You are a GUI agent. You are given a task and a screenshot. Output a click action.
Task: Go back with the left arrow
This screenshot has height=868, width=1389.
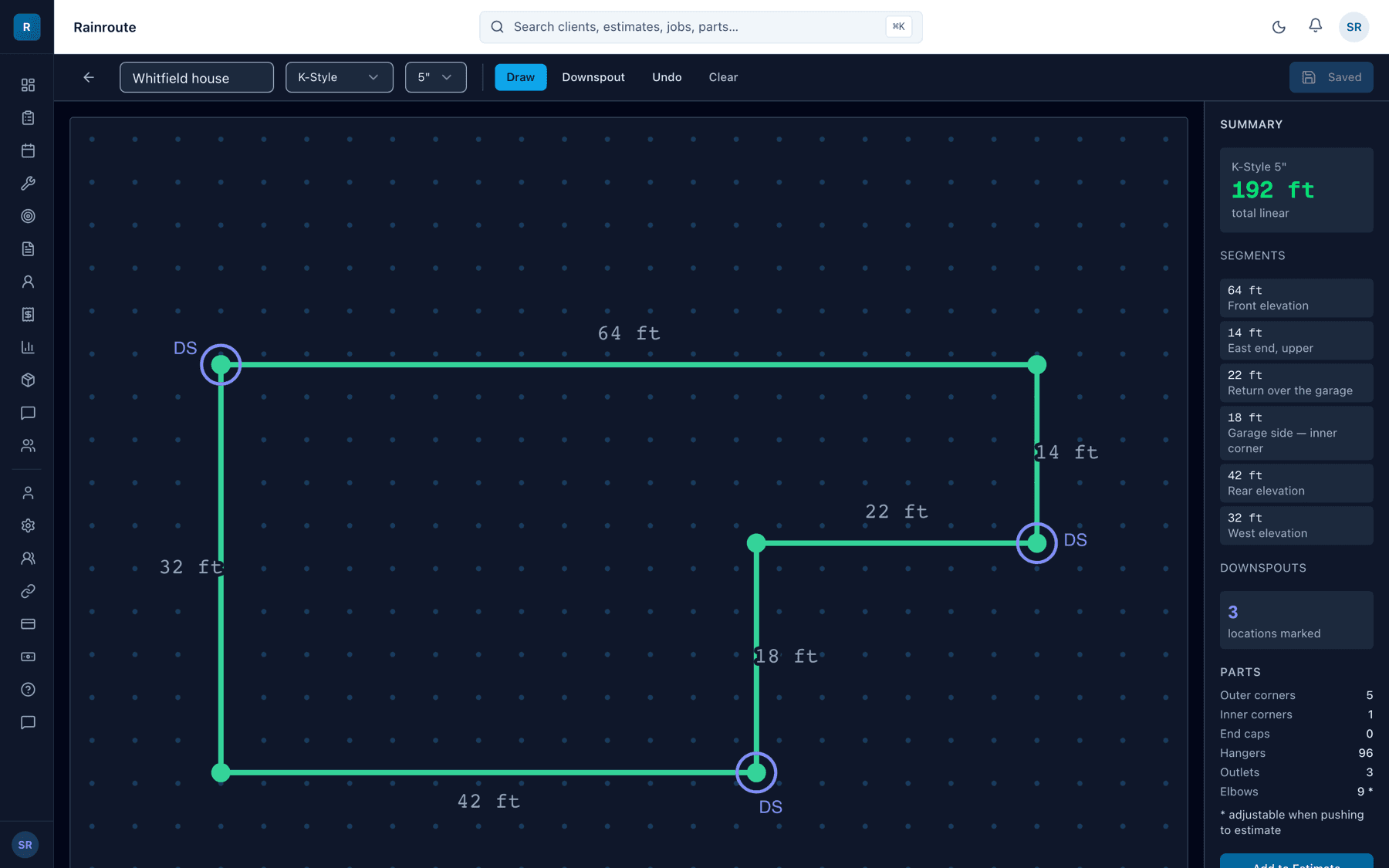tap(89, 77)
